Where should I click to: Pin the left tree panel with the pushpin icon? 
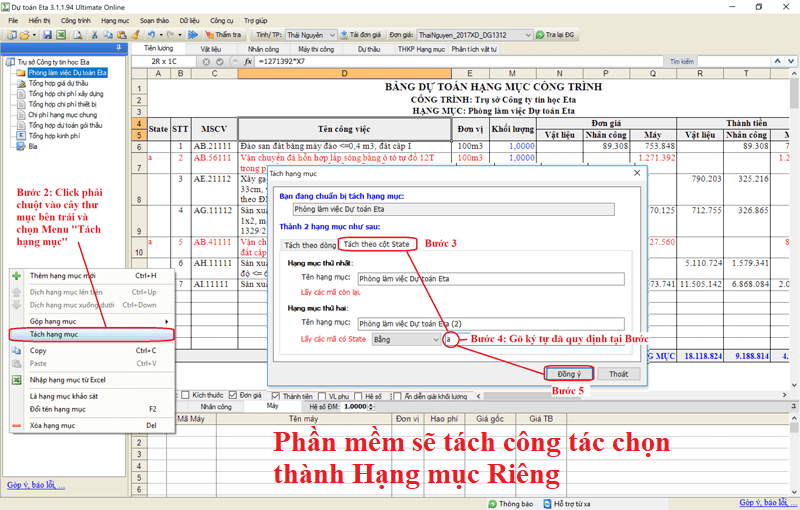[x=118, y=47]
